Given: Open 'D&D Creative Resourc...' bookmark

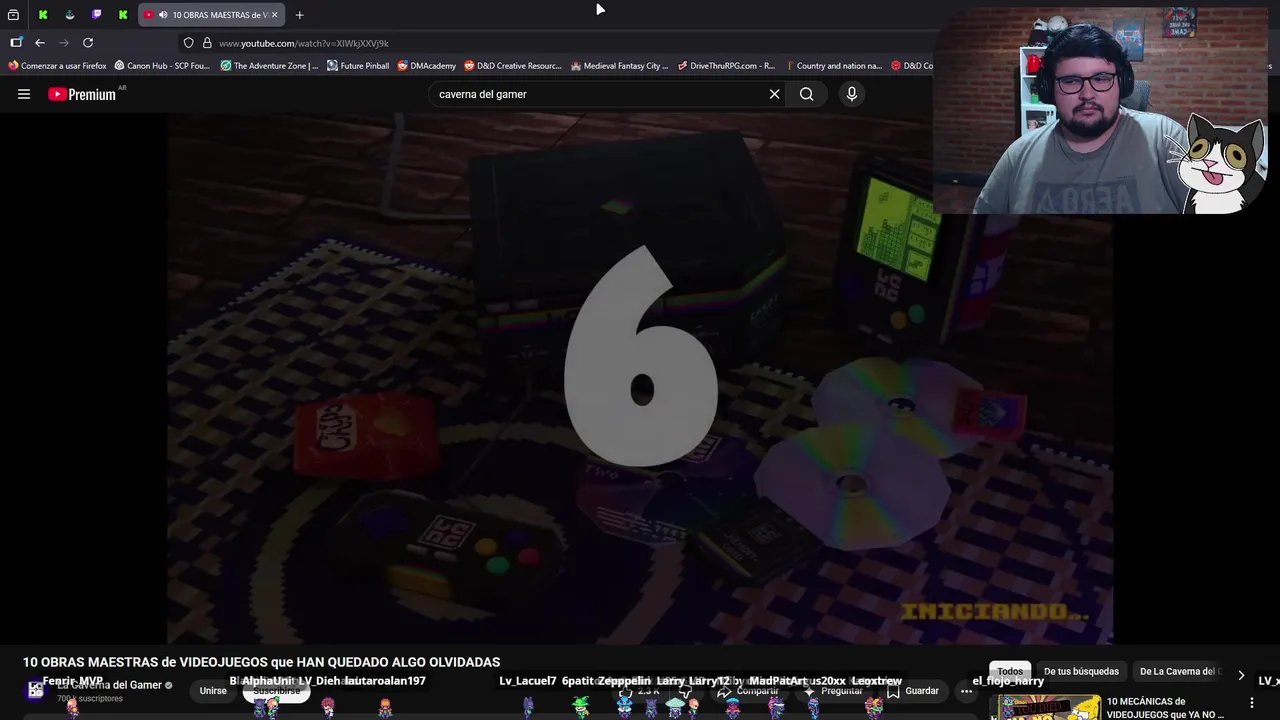Looking at the screenshot, I should tap(513, 66).
